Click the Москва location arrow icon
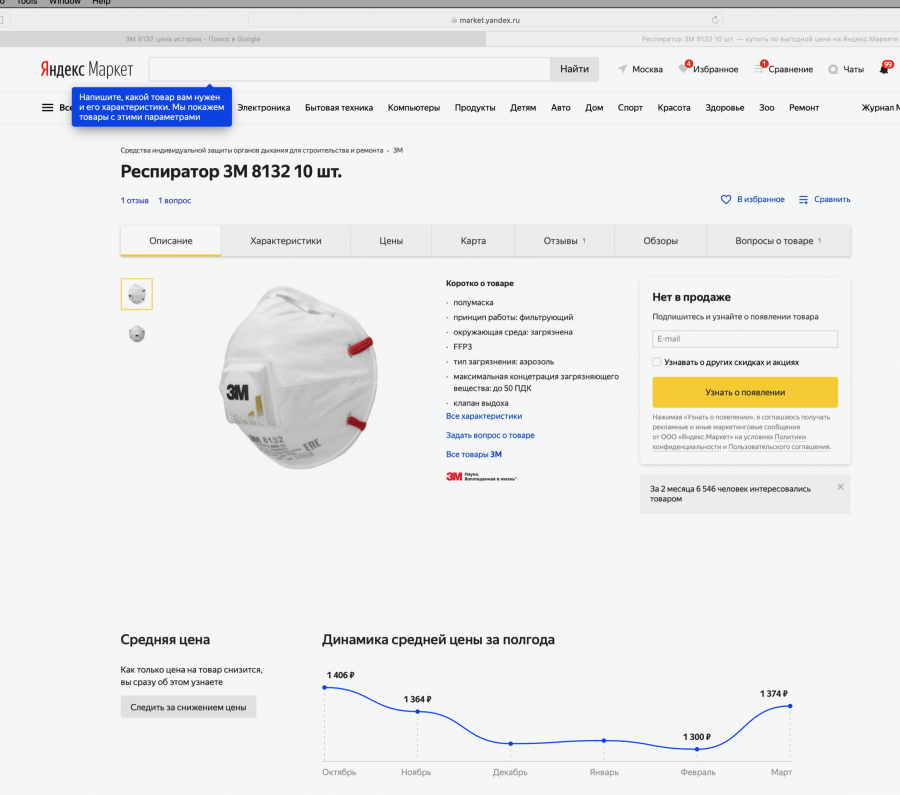Screen dimensions: 900x795 622,69
